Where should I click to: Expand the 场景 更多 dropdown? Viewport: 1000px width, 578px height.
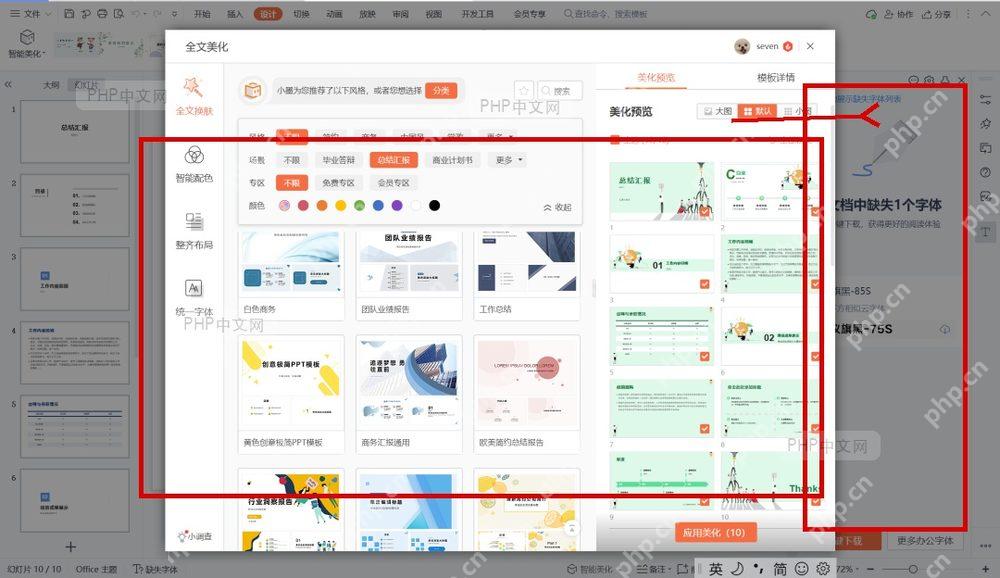tap(510, 160)
